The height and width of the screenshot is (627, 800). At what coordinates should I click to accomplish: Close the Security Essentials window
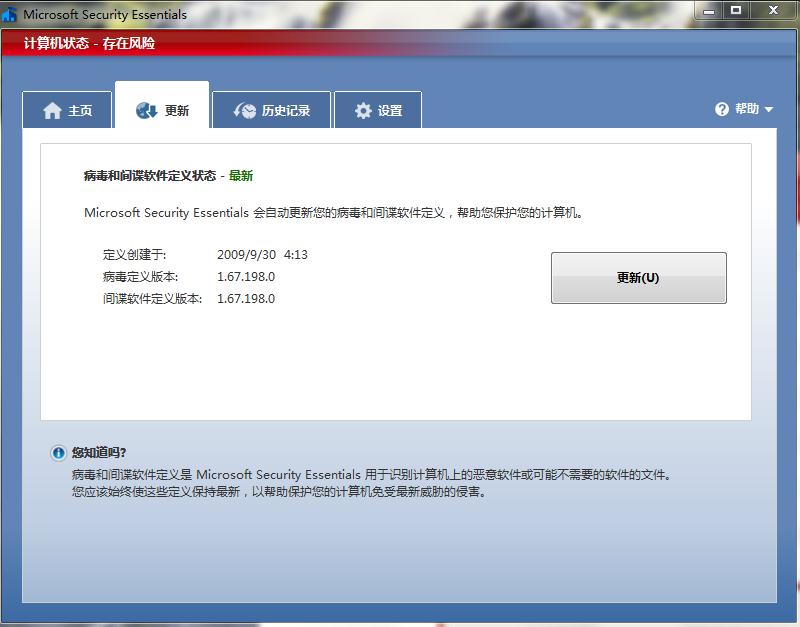pos(773,11)
